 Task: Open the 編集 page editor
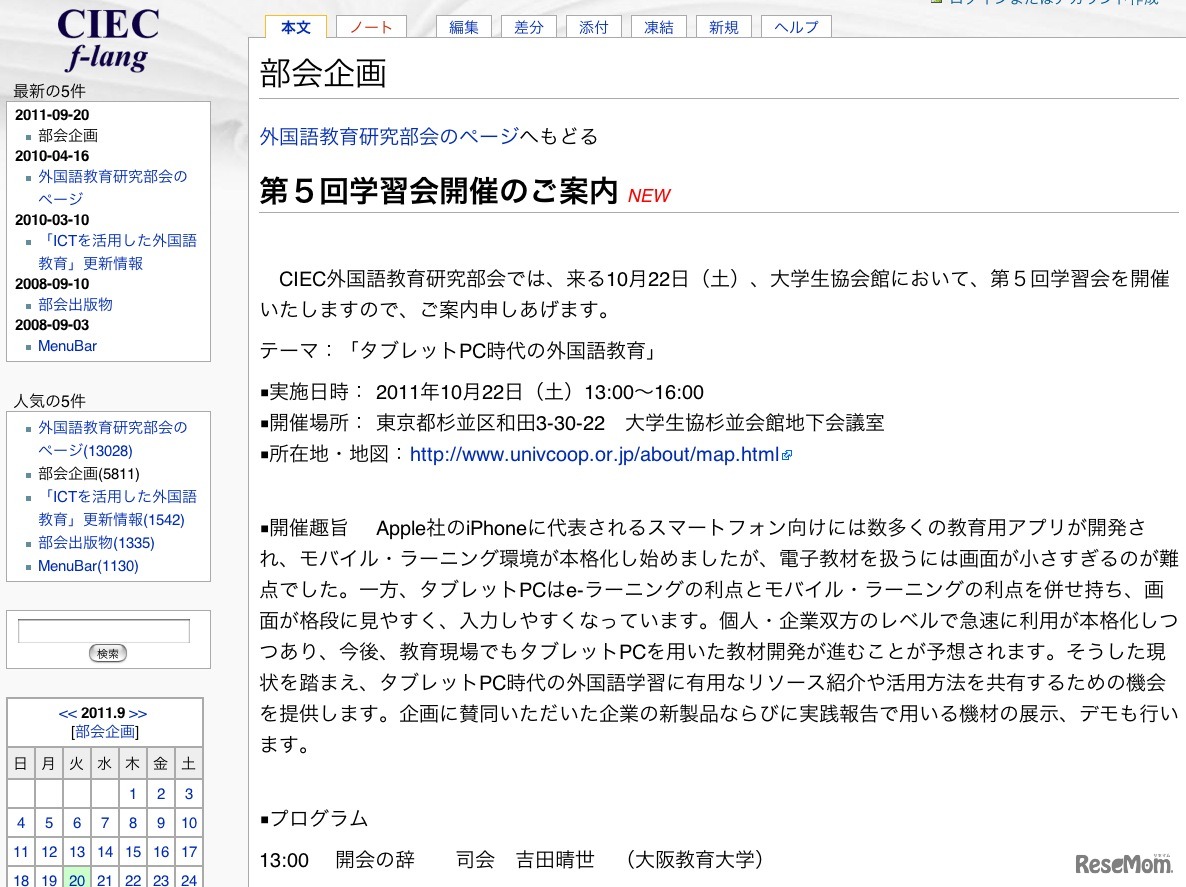(x=463, y=28)
